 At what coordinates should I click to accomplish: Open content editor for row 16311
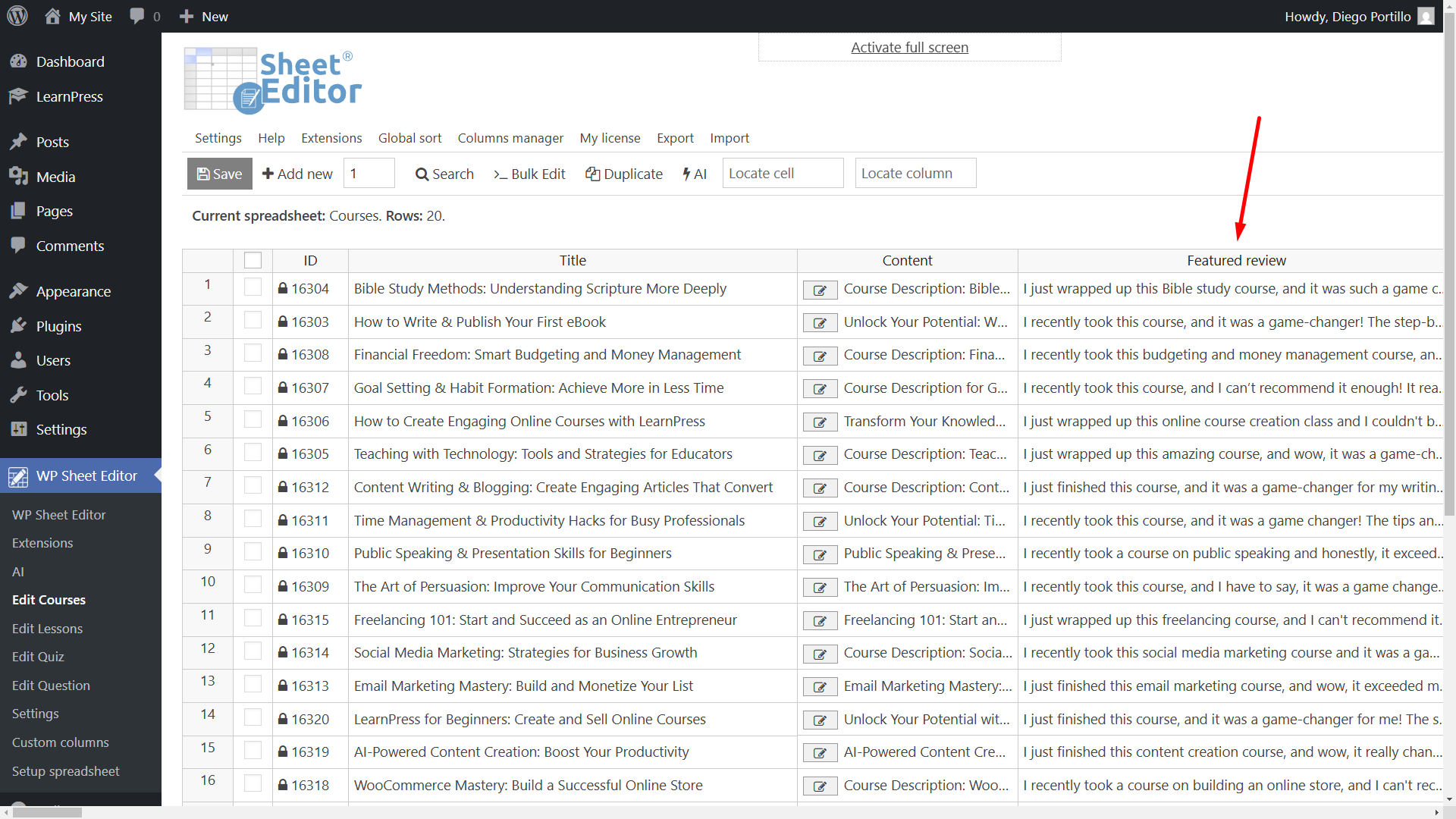pyautogui.click(x=820, y=522)
